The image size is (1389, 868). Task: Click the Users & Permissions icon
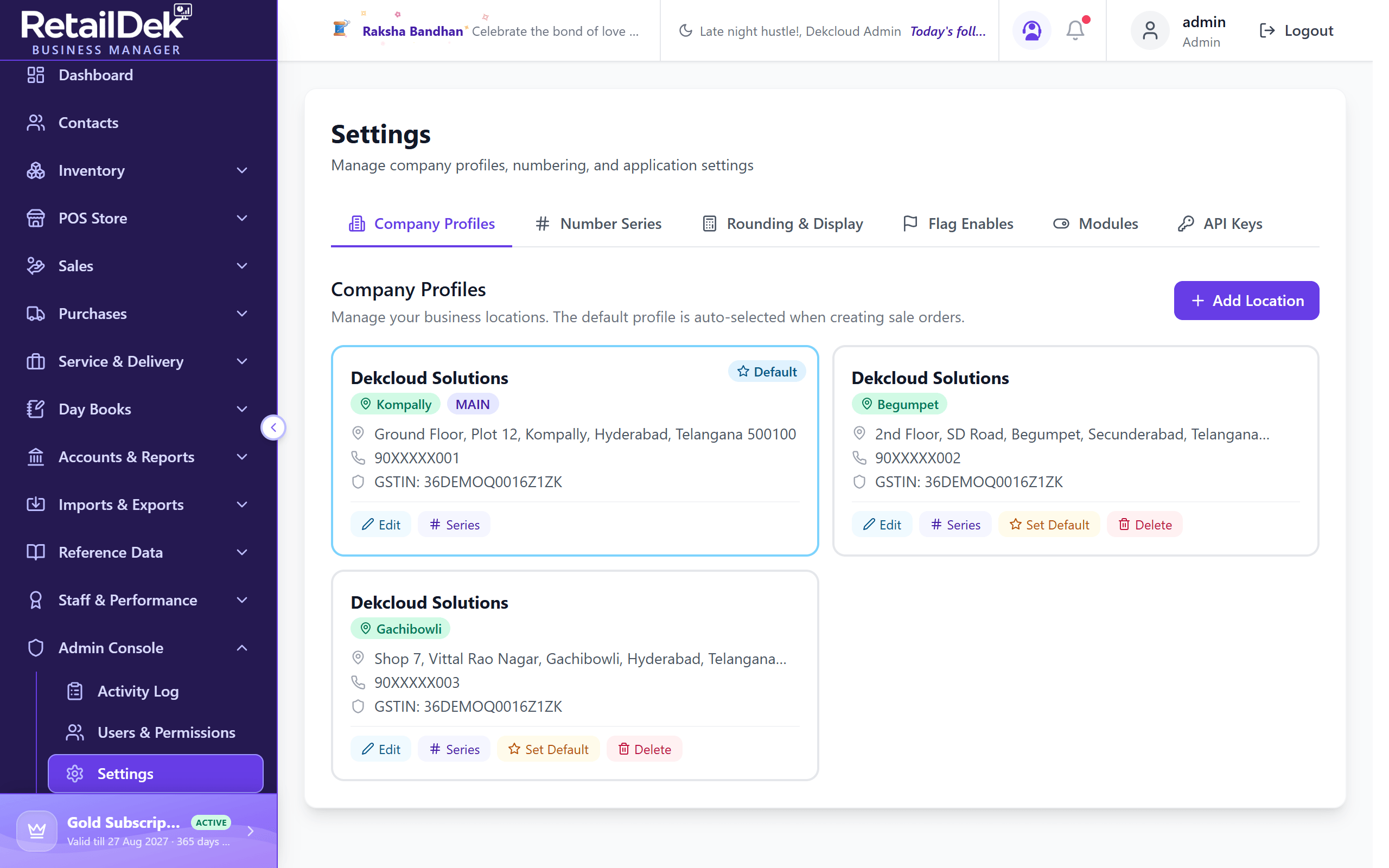pos(75,732)
